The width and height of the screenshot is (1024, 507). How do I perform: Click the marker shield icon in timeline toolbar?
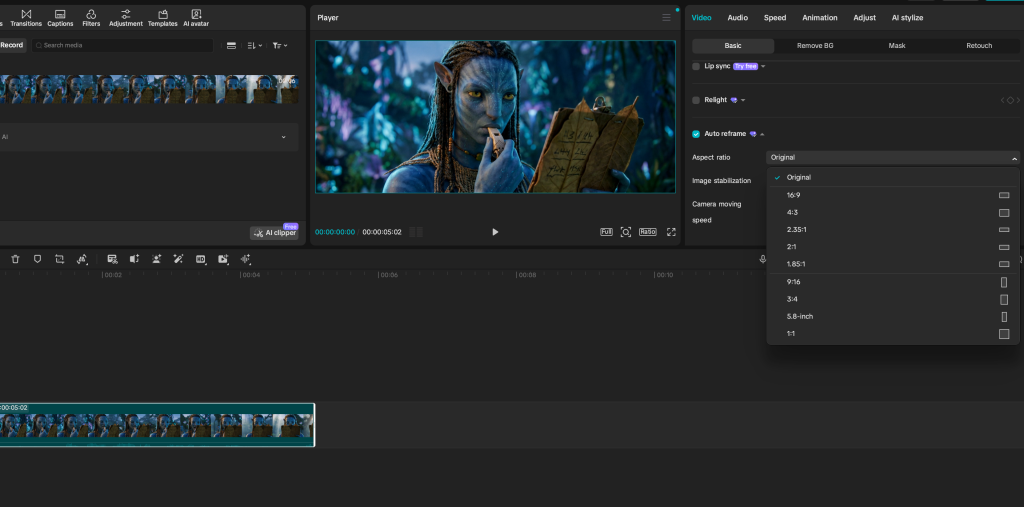pos(37,259)
